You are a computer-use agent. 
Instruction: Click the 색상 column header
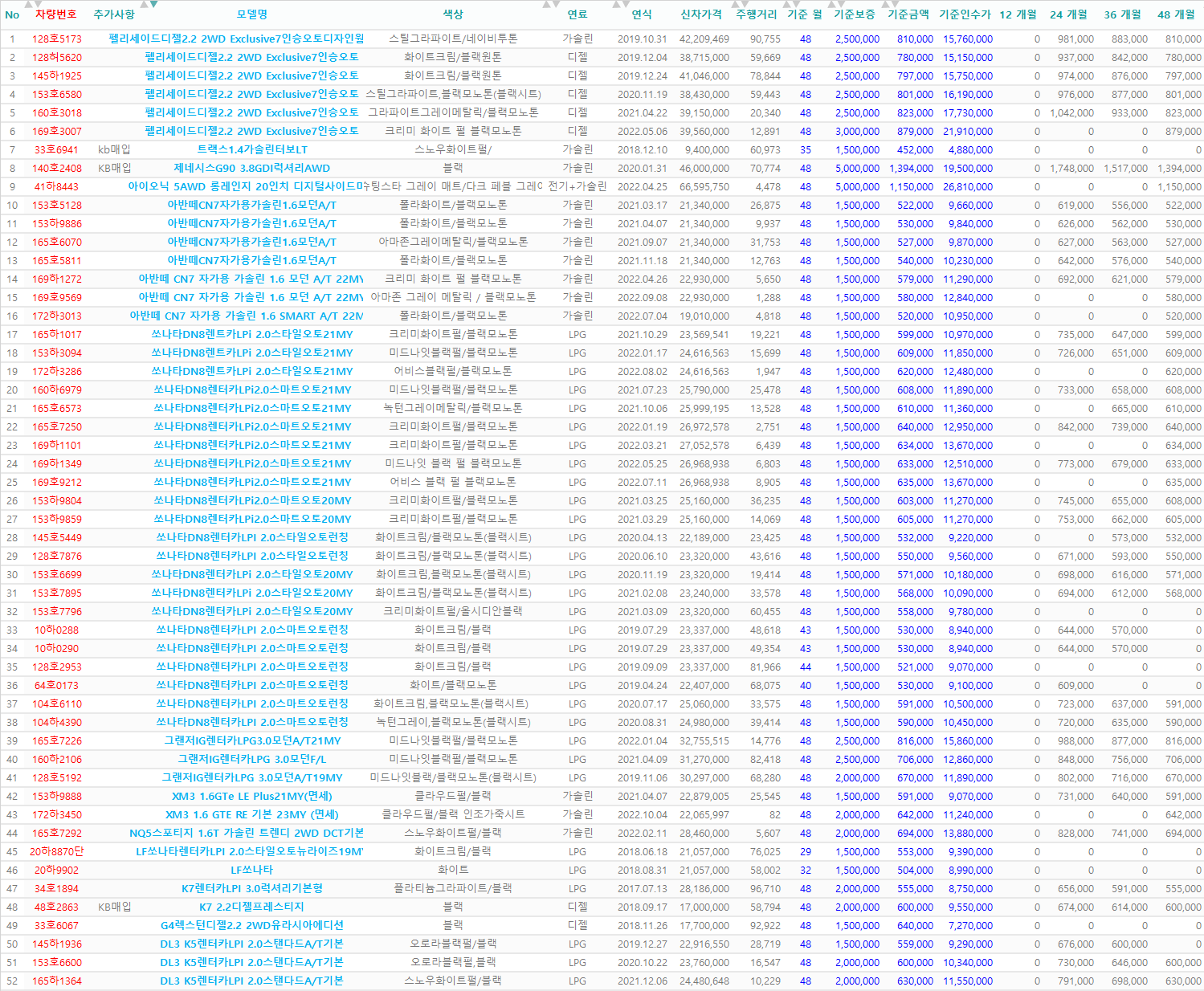pyautogui.click(x=453, y=14)
